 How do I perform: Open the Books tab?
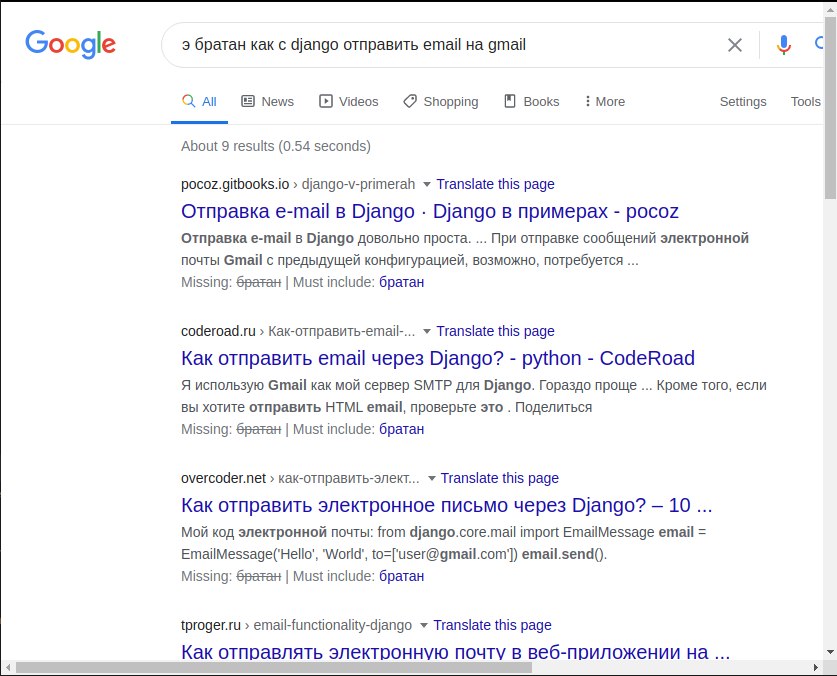click(x=532, y=101)
